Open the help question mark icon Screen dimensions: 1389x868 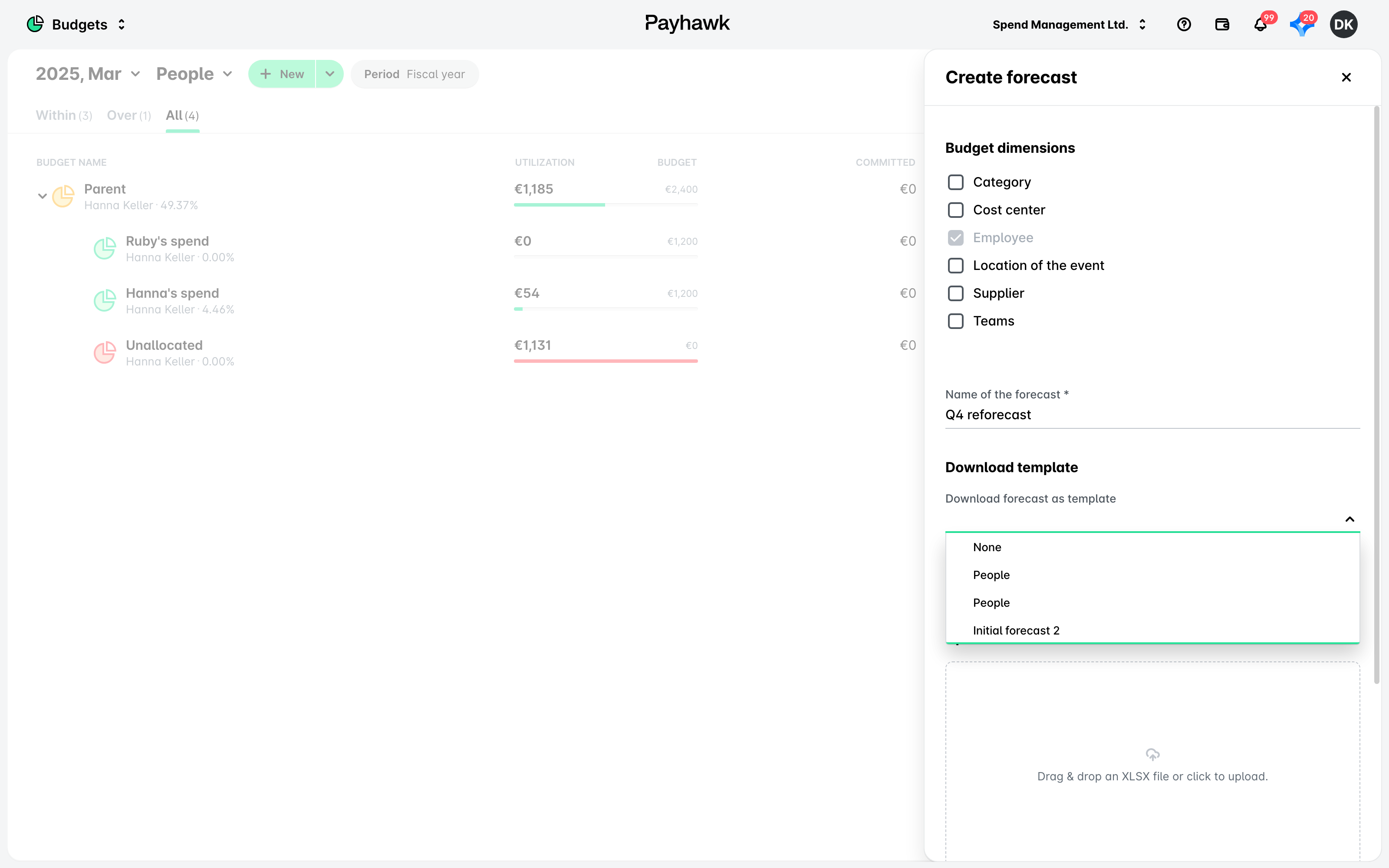point(1184,25)
